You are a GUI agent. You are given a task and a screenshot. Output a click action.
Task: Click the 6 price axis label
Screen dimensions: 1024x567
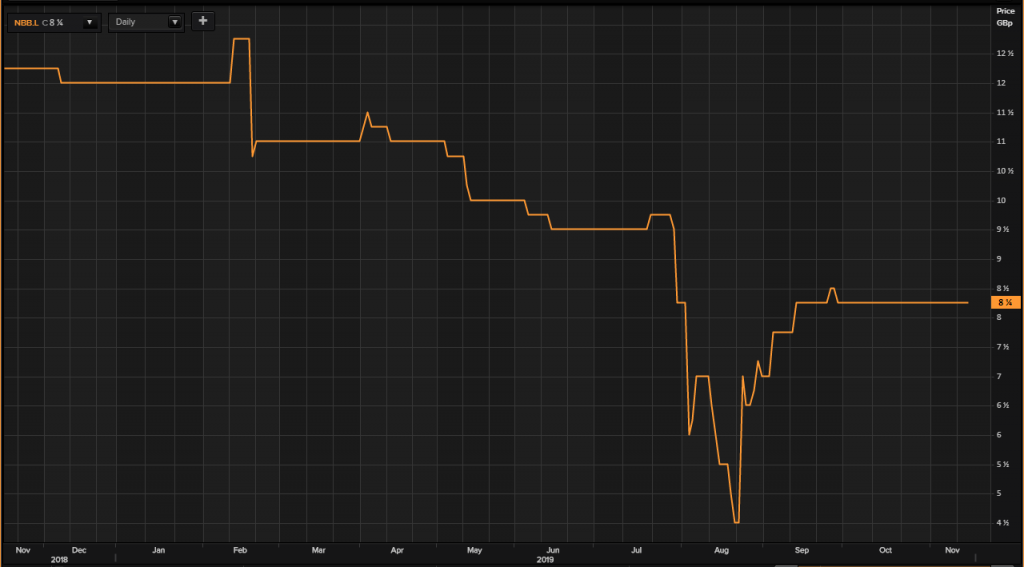999,435
